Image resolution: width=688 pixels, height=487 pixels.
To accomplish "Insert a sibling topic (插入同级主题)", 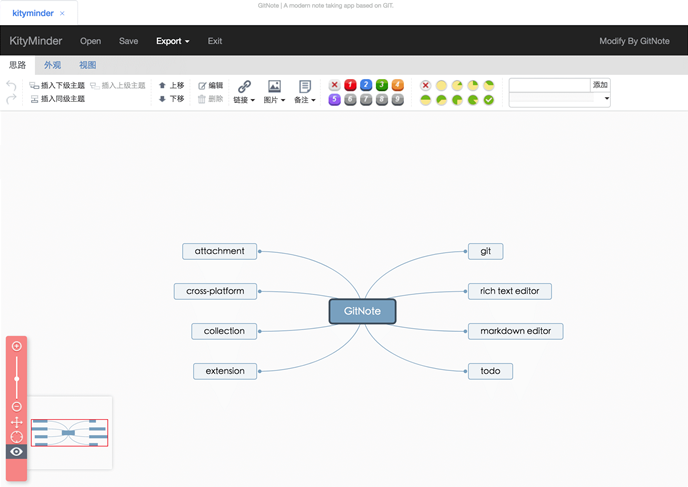I will 57,99.
